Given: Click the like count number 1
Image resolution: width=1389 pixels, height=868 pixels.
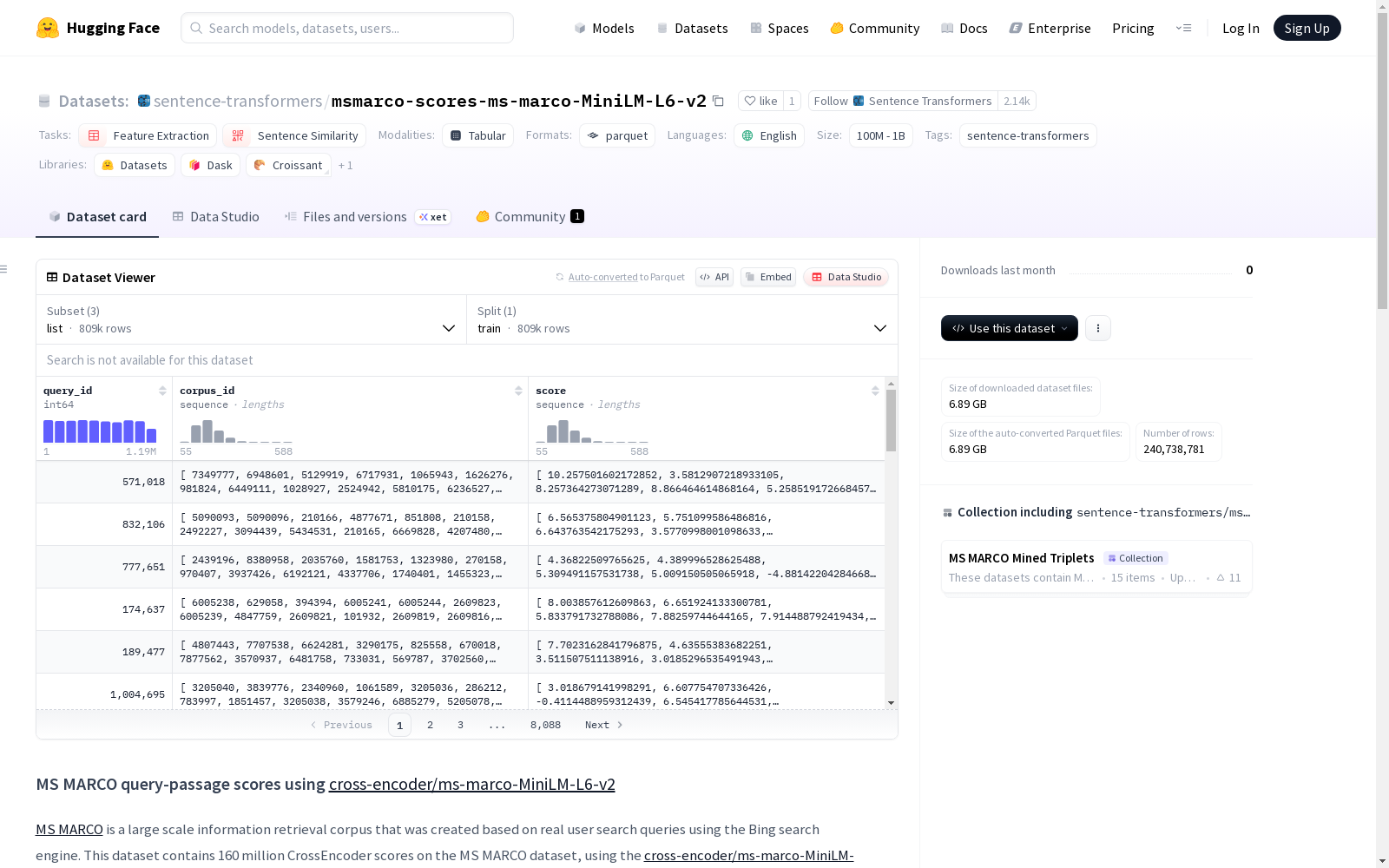Looking at the screenshot, I should click(792, 101).
